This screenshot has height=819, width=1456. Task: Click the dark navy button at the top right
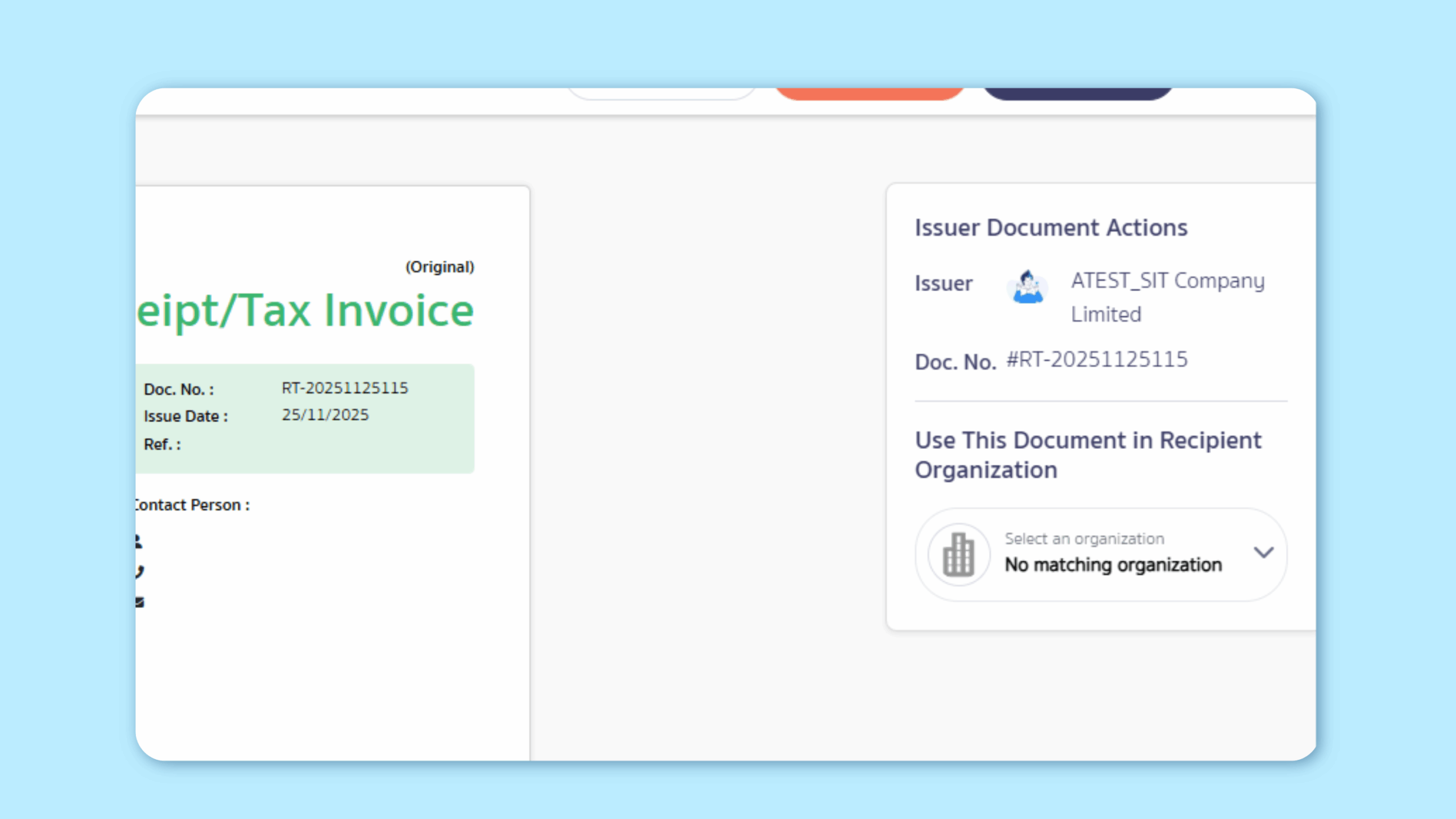[x=1078, y=94]
